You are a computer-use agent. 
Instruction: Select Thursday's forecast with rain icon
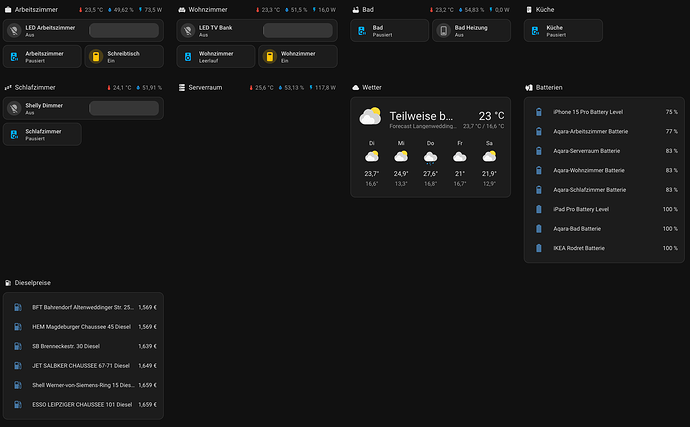coord(430,163)
